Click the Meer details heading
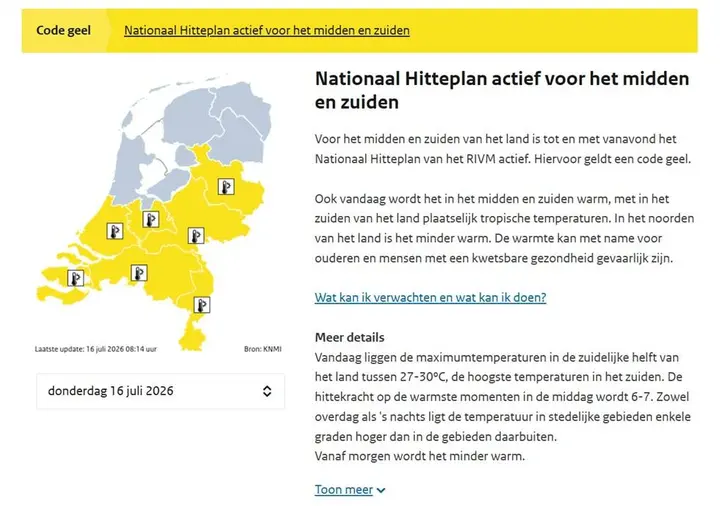Image resolution: width=720 pixels, height=506 pixels. [x=349, y=337]
